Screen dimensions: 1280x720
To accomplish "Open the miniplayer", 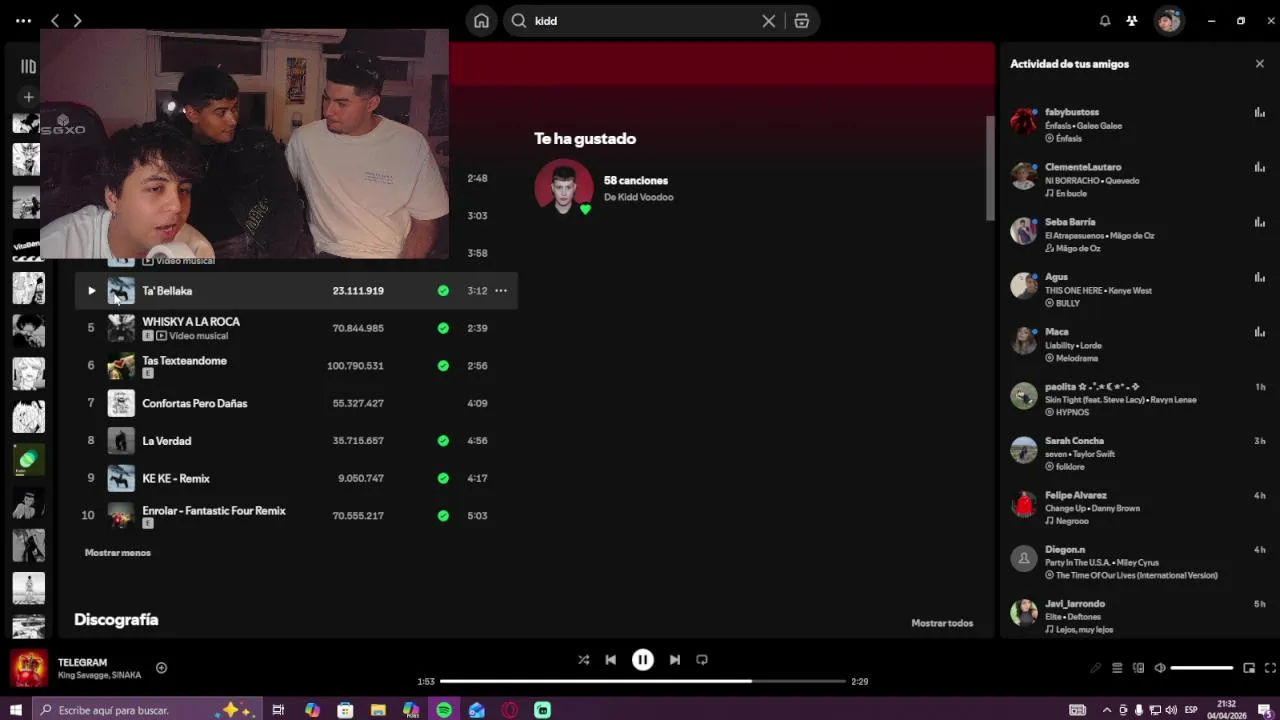I will pos(1249,668).
